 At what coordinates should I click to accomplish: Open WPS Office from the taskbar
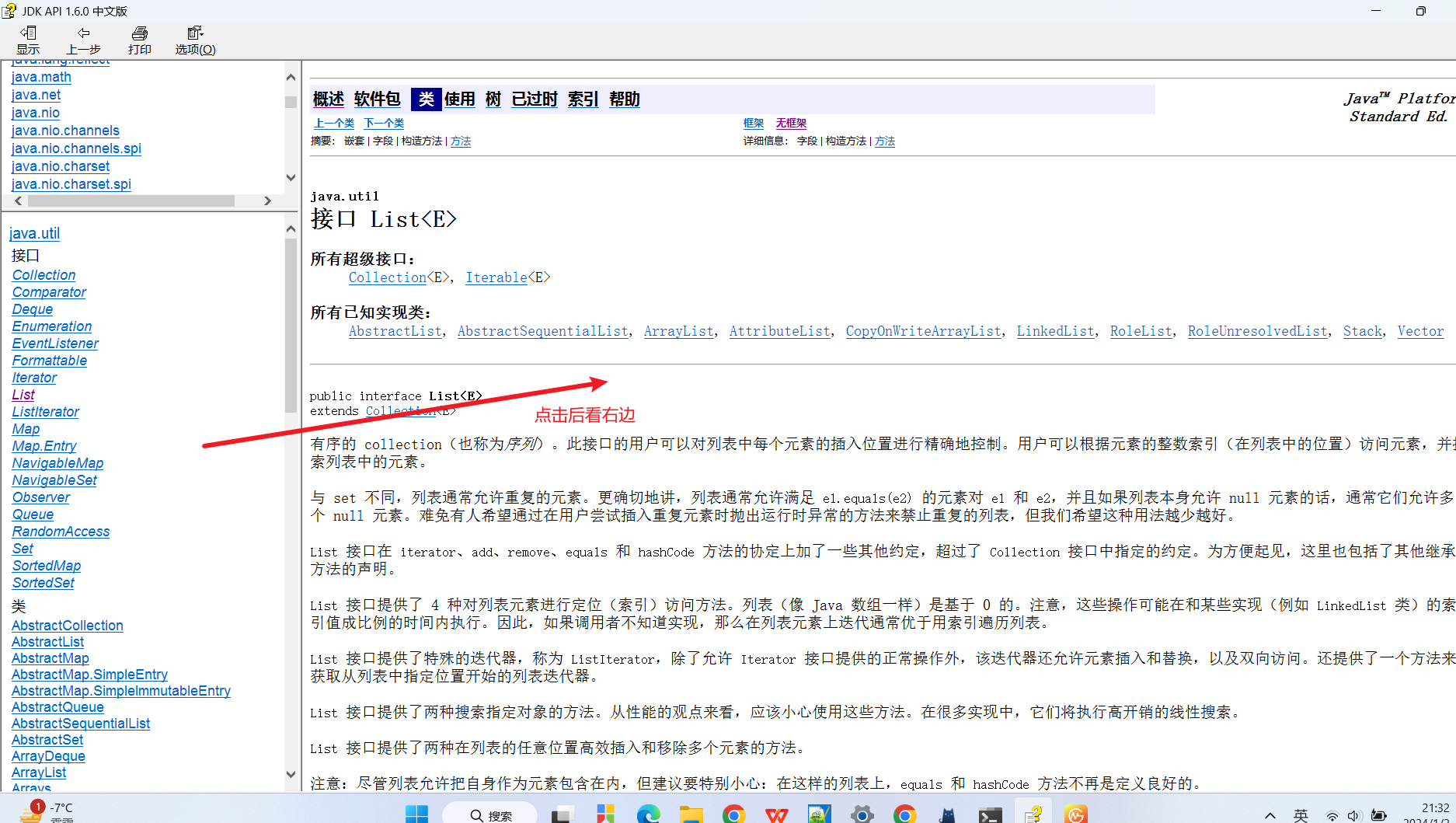(x=776, y=814)
